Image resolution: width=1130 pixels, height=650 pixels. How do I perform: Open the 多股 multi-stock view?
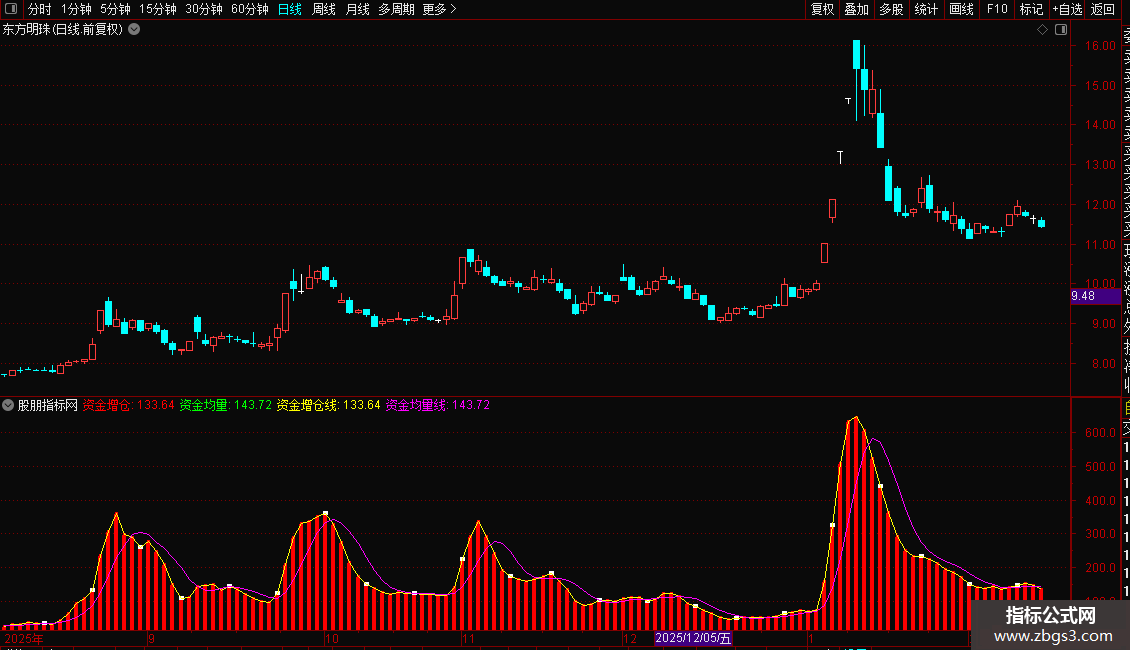[891, 9]
